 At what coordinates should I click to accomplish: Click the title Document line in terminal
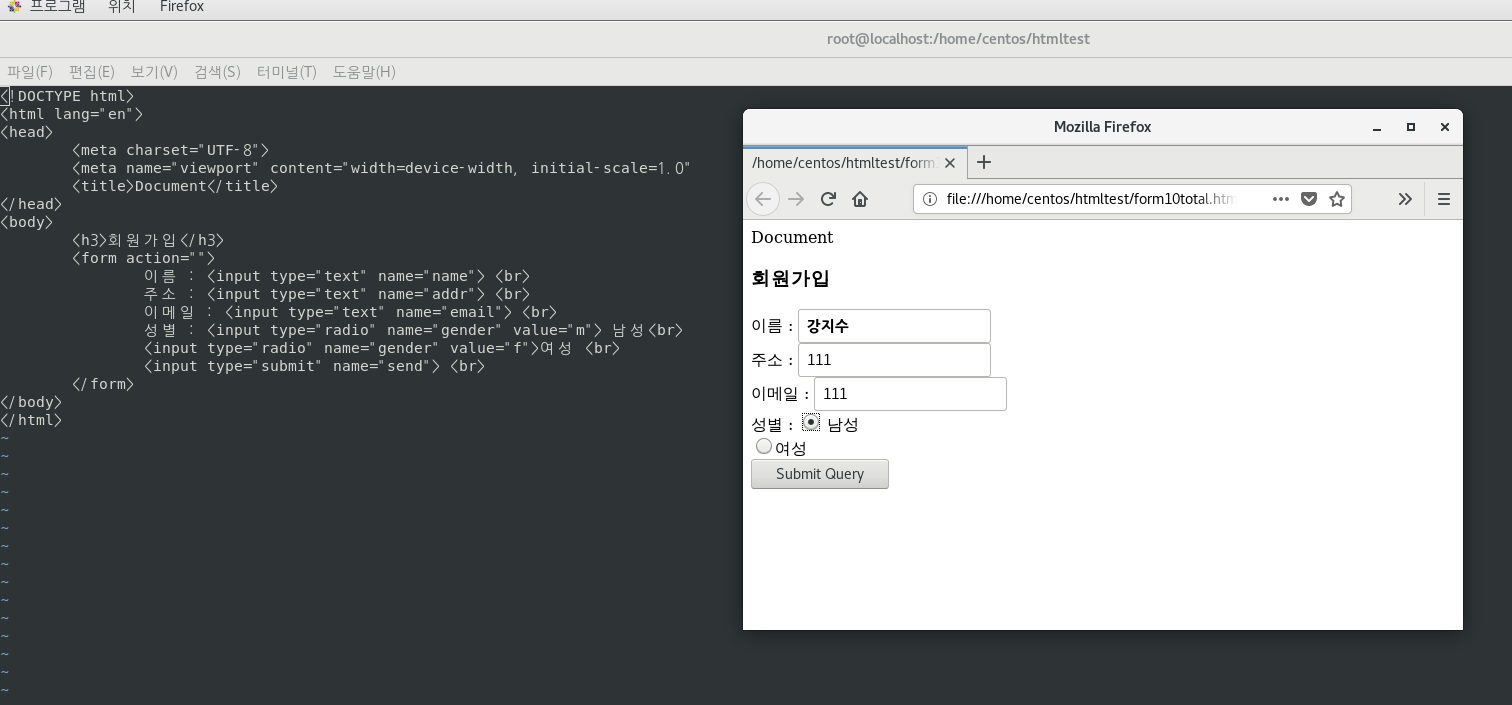pos(175,186)
